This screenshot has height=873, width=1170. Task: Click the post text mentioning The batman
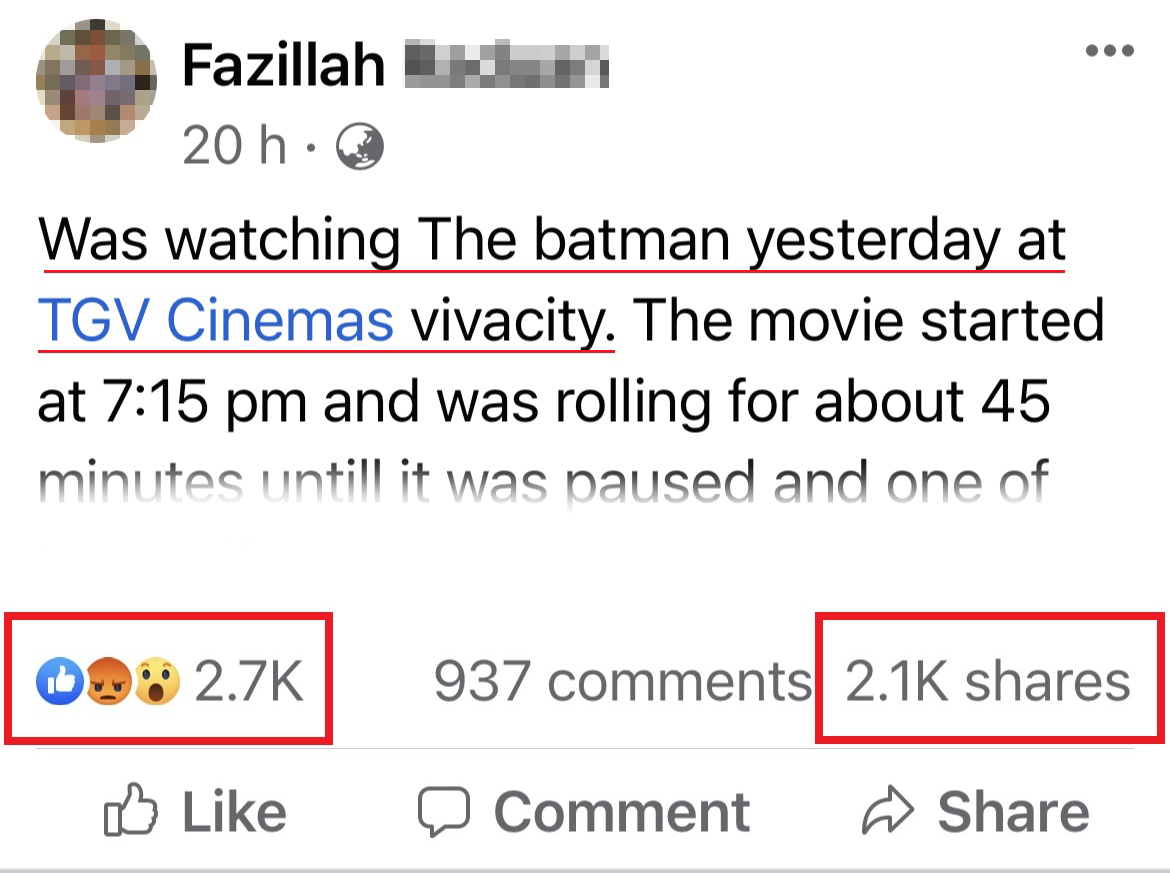tap(552, 241)
